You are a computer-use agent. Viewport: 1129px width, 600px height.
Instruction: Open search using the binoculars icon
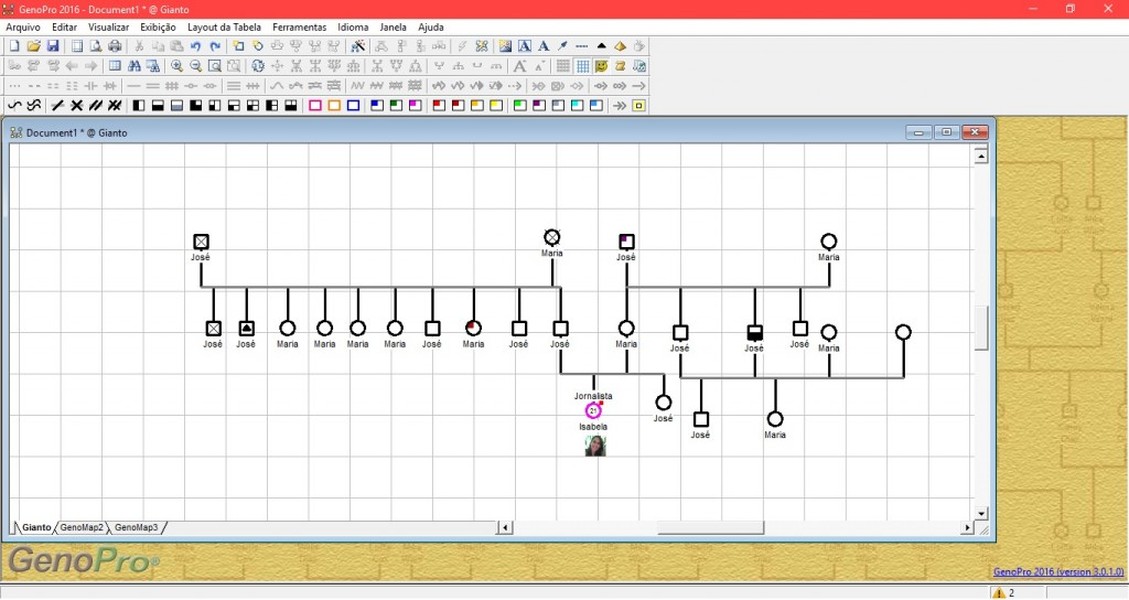135,66
